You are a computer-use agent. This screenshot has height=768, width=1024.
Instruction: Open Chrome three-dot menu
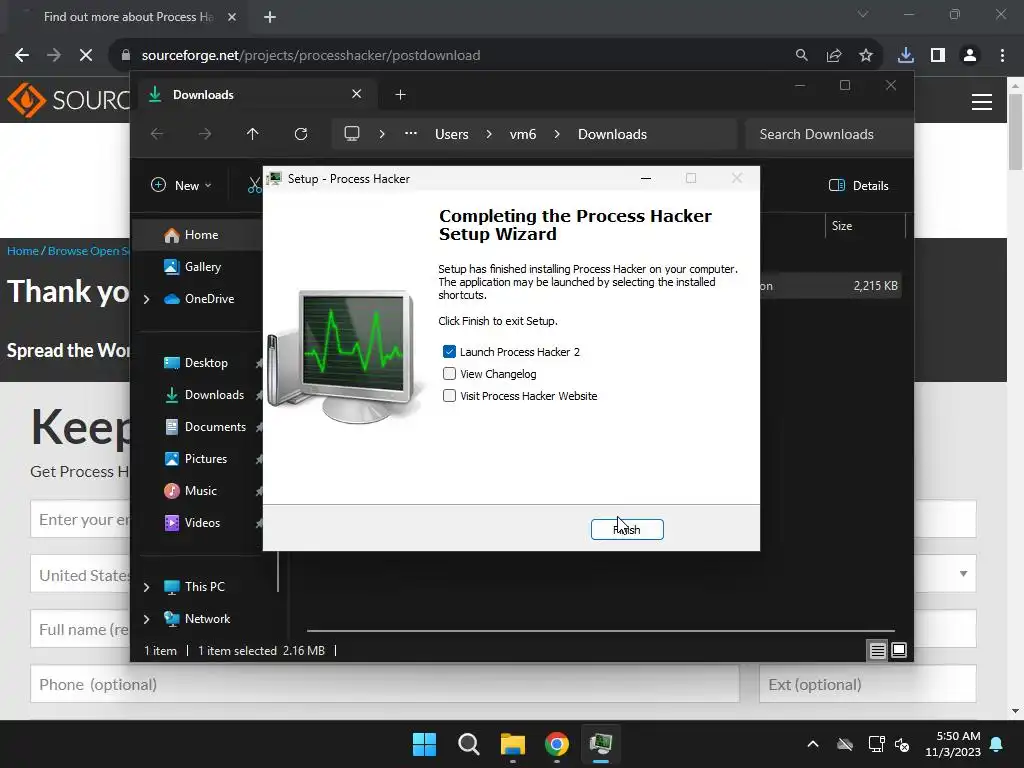tap(1002, 56)
